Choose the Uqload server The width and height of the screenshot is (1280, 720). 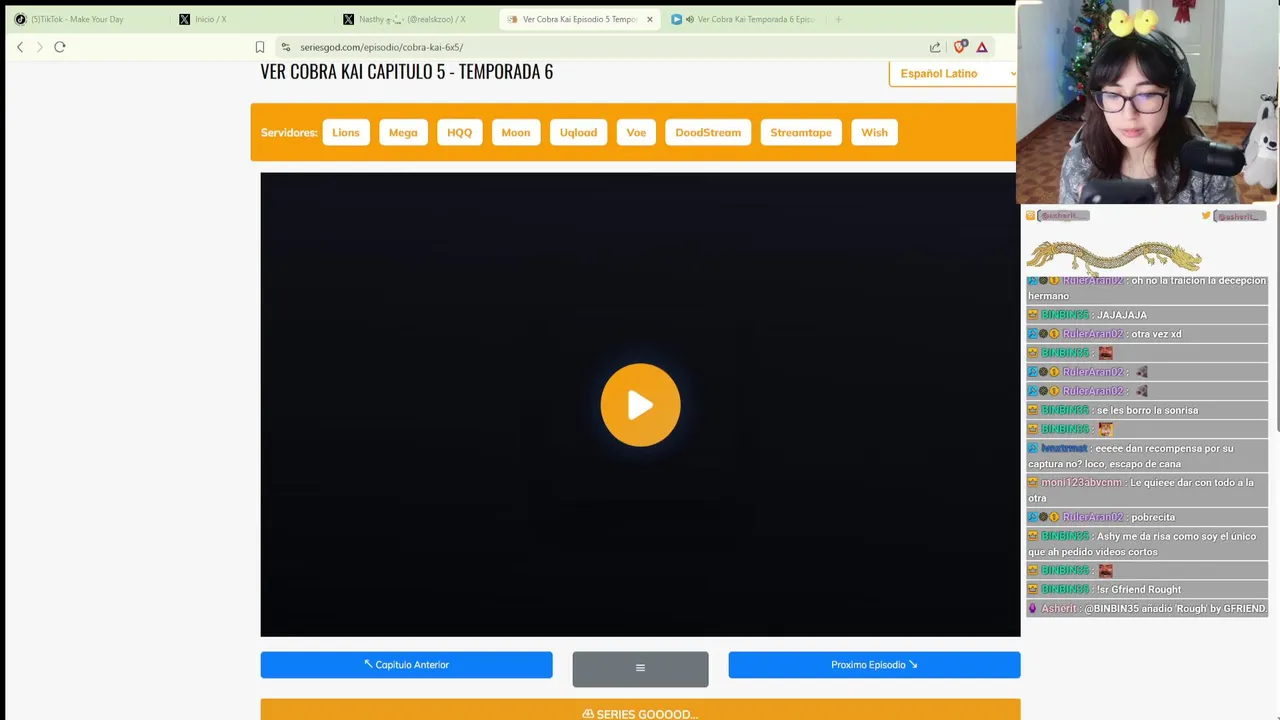(x=578, y=132)
